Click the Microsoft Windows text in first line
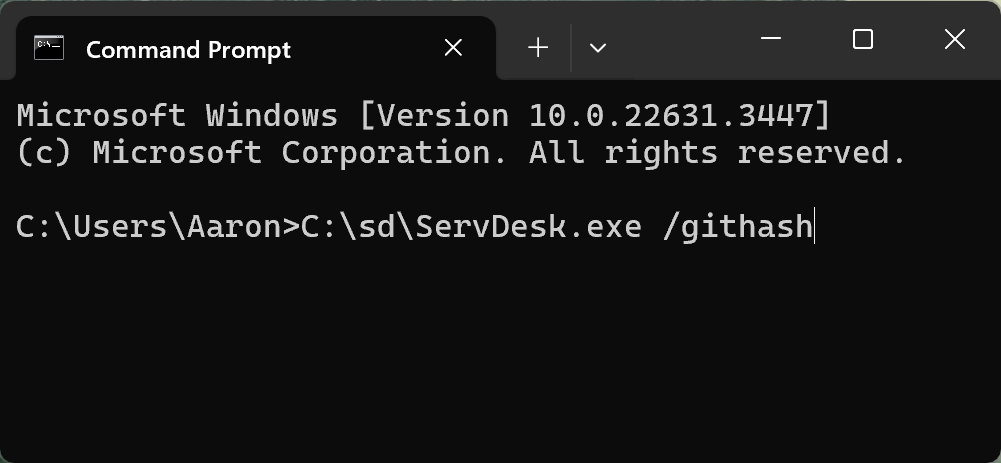Screen dimensions: 1001x463 pos(177,116)
